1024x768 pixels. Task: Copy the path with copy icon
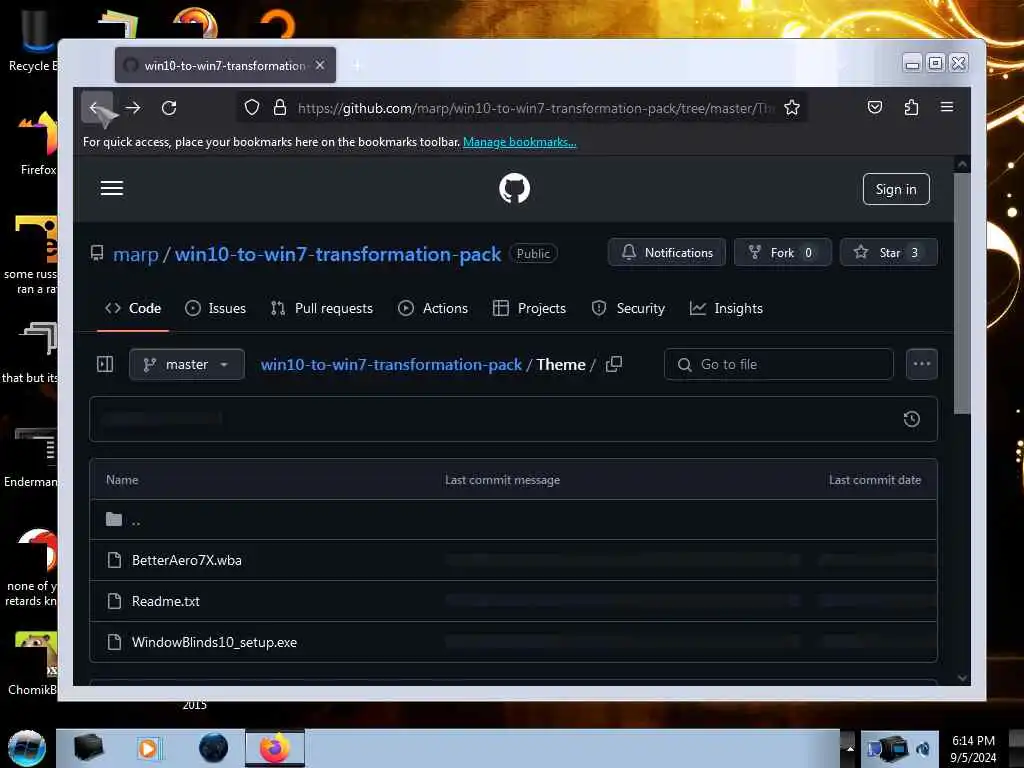613,364
